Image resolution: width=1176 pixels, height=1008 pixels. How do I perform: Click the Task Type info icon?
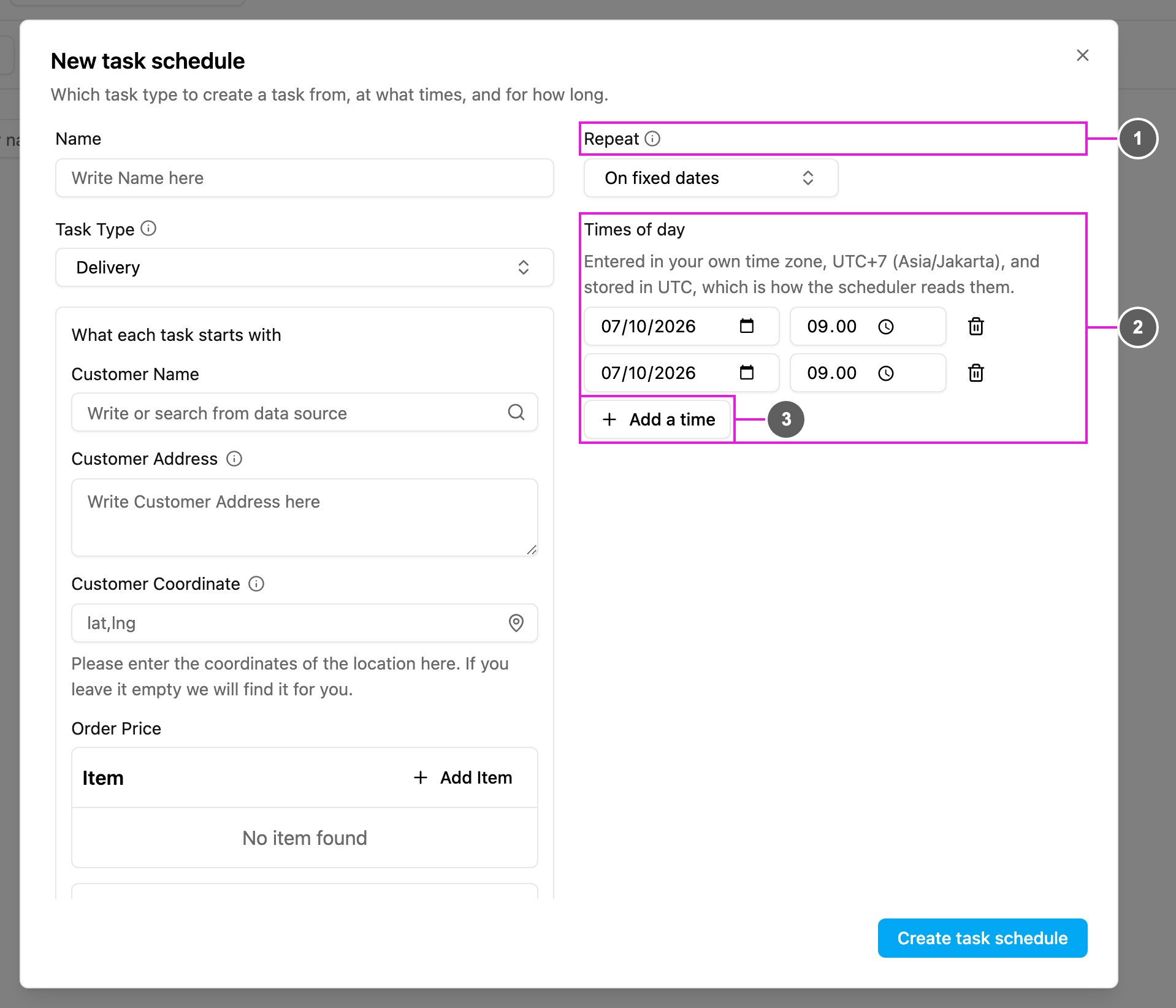click(148, 229)
